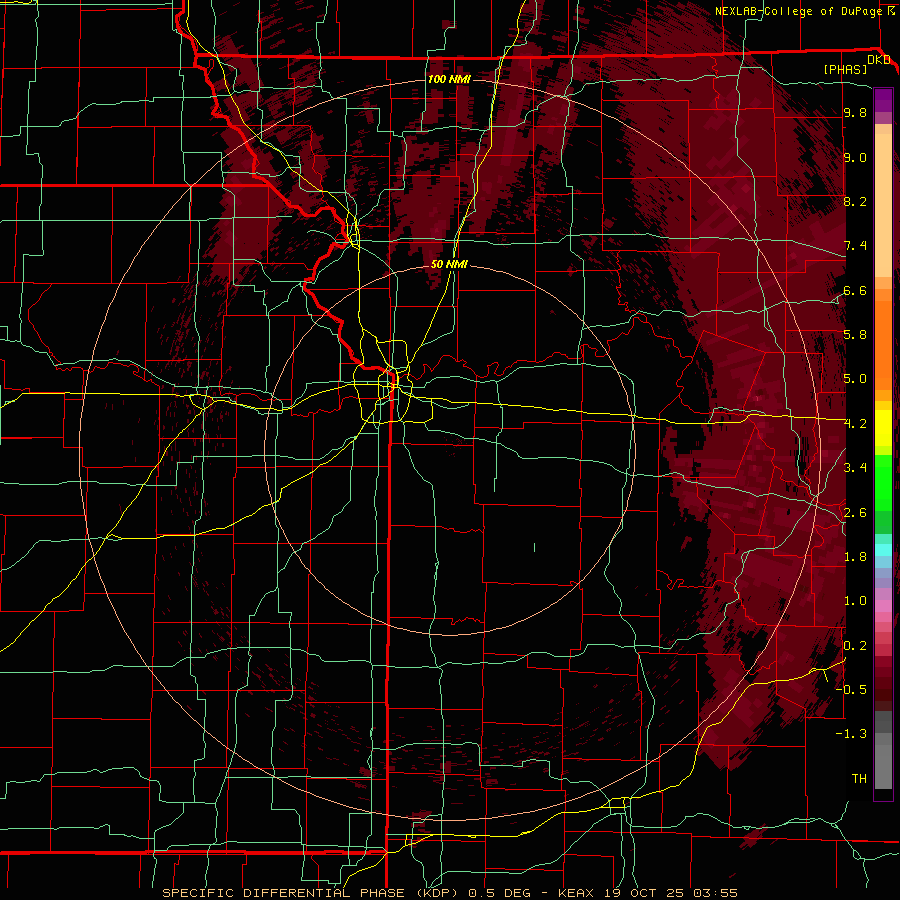Image resolution: width=900 pixels, height=900 pixels.
Task: Click the 50 NMI range ring label
Action: point(449,264)
